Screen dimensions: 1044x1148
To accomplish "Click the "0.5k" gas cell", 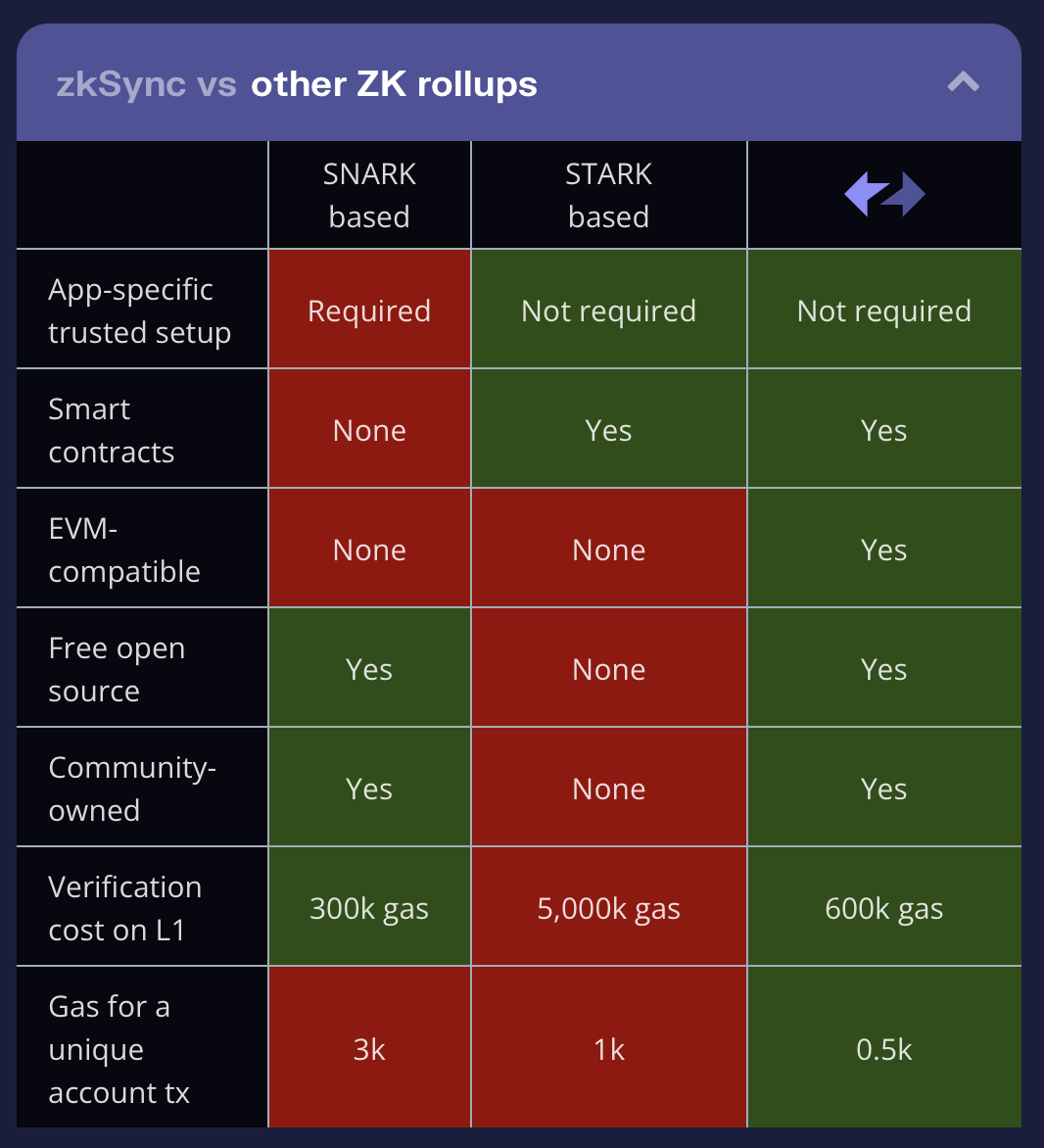I will click(x=884, y=1049).
